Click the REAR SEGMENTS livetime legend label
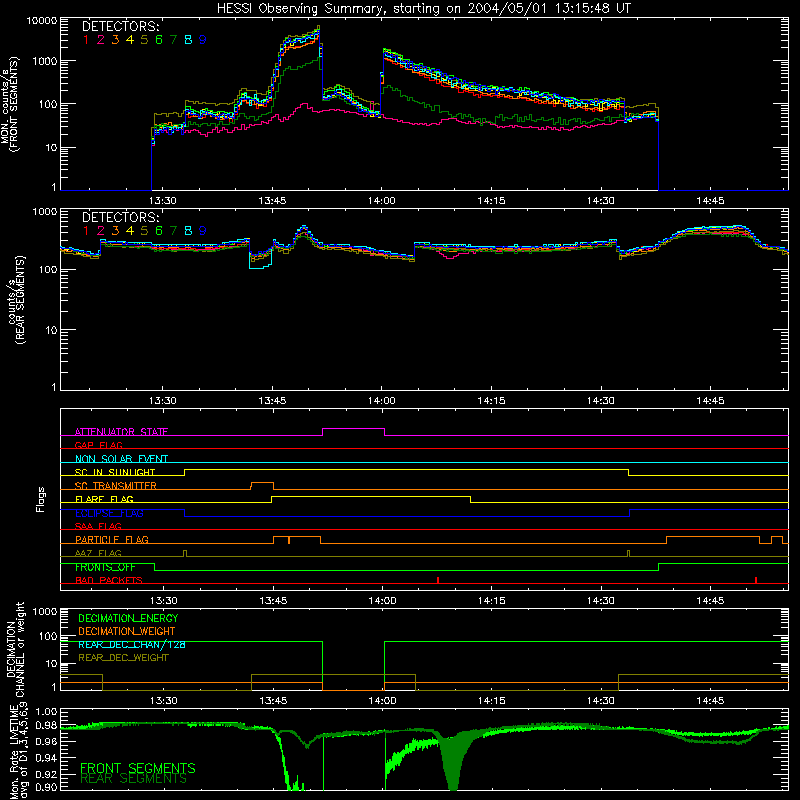 [x=134, y=779]
